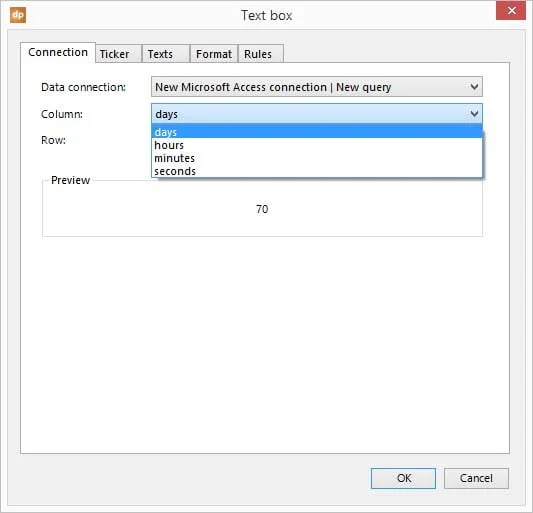The width and height of the screenshot is (533, 513).
Task: Switch to the Connection tab
Action: point(58,52)
